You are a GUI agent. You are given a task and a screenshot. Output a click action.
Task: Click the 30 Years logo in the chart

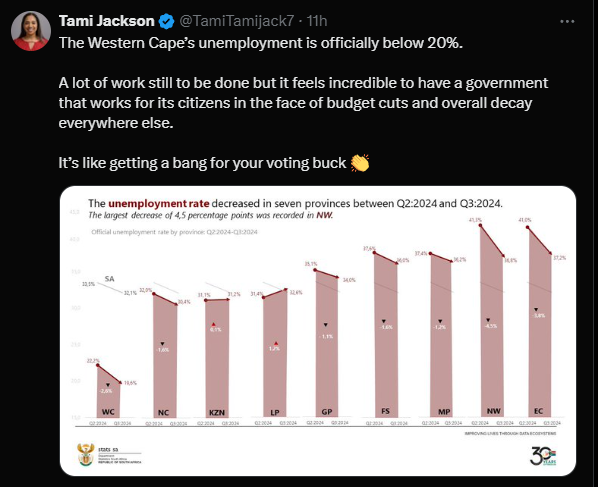(x=543, y=456)
